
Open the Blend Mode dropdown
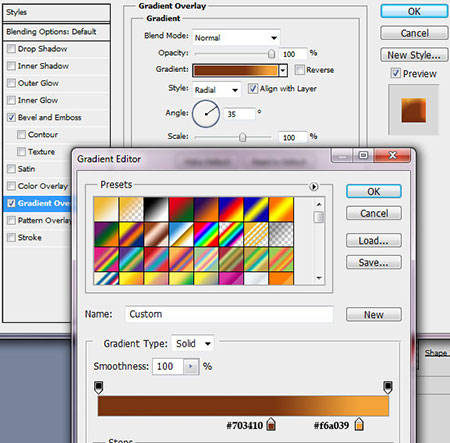[x=236, y=38]
